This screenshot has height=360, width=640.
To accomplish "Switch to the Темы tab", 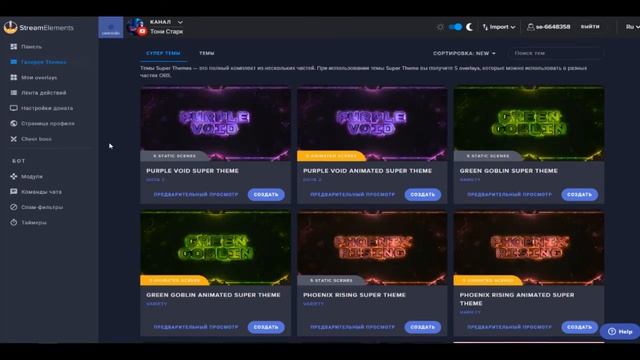I will click(207, 53).
